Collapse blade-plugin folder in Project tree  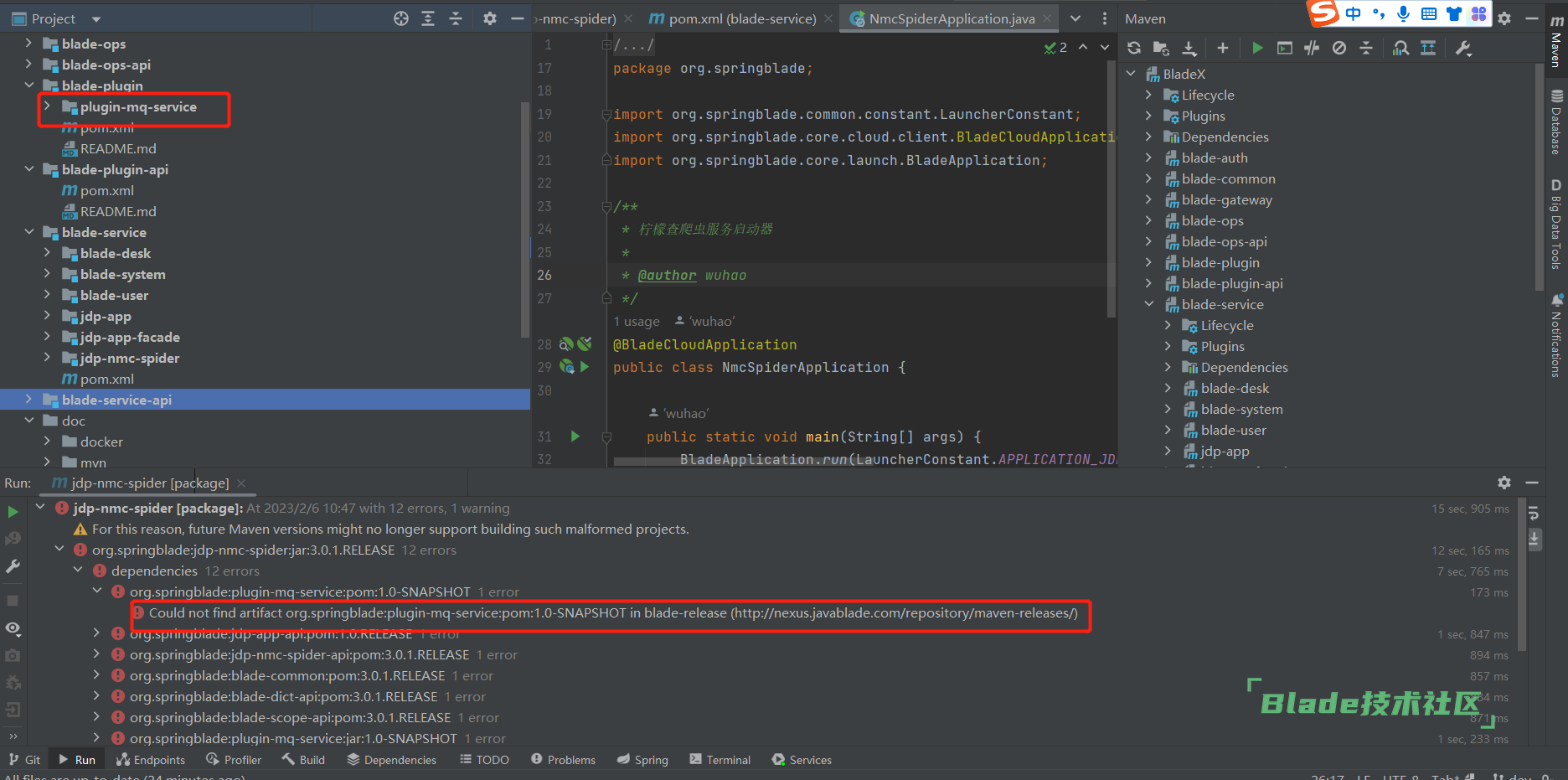coord(29,85)
